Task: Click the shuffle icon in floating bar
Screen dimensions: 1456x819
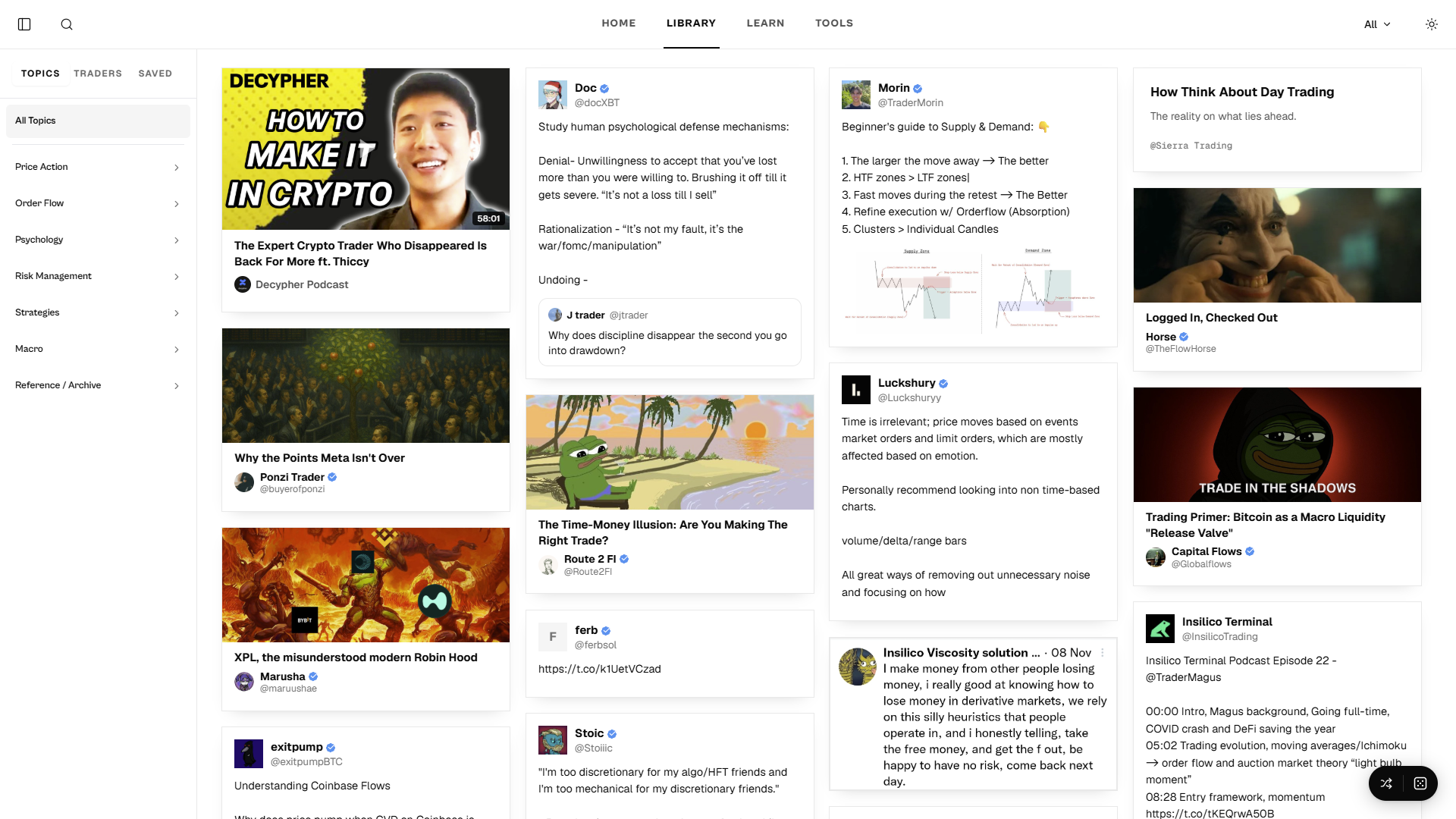Action: (x=1386, y=783)
